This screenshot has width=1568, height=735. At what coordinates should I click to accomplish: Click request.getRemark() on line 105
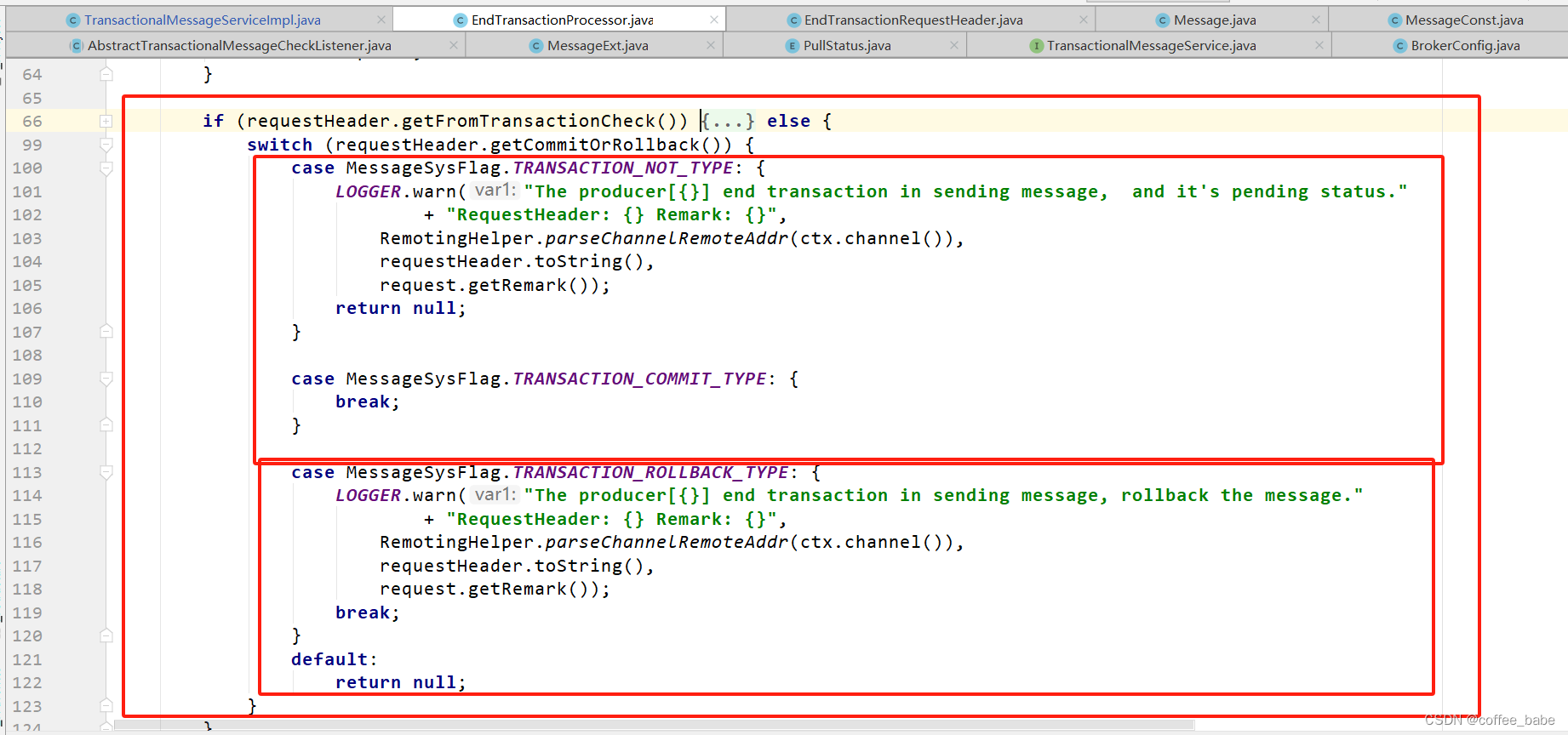[x=489, y=285]
